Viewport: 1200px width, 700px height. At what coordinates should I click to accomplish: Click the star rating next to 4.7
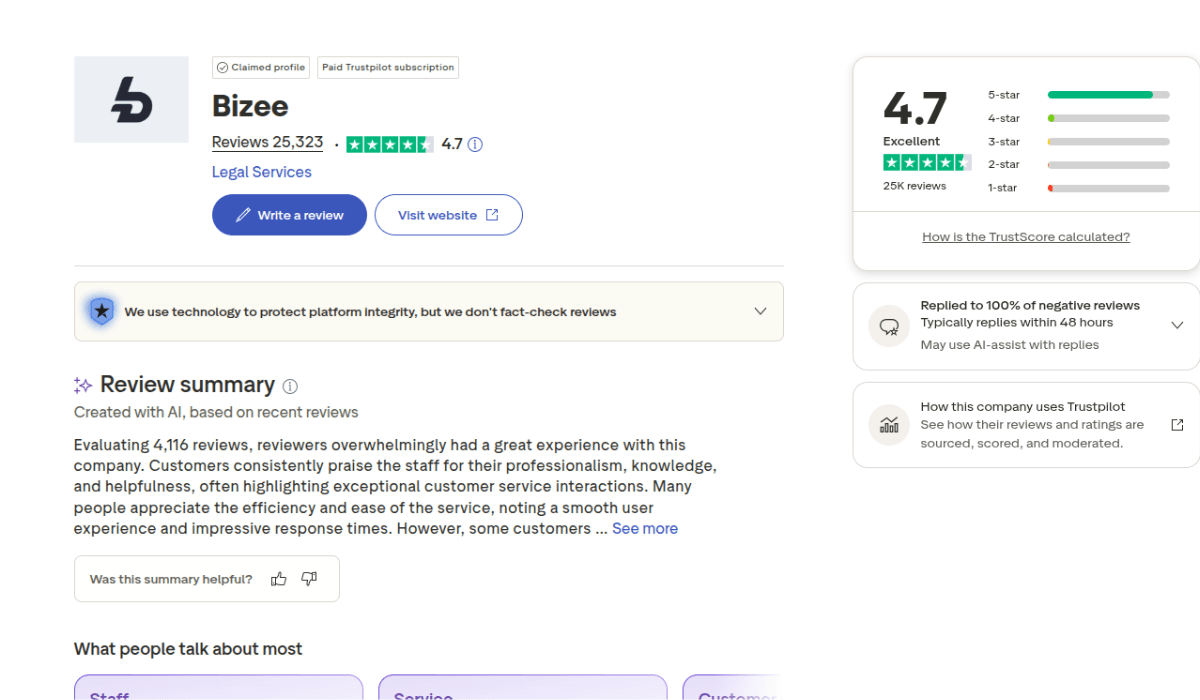pyautogui.click(x=390, y=144)
